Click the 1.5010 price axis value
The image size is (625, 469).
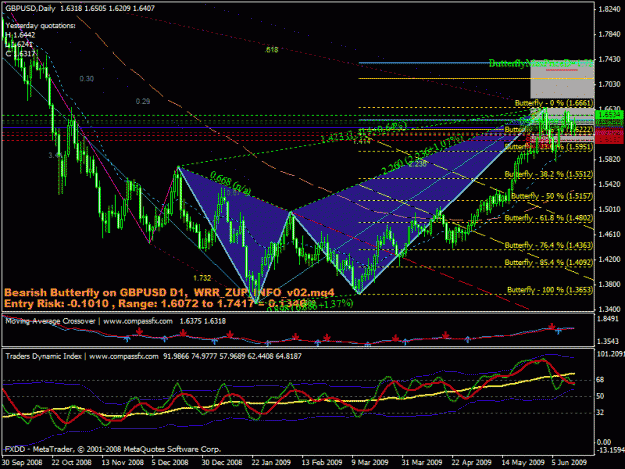[x=609, y=209]
